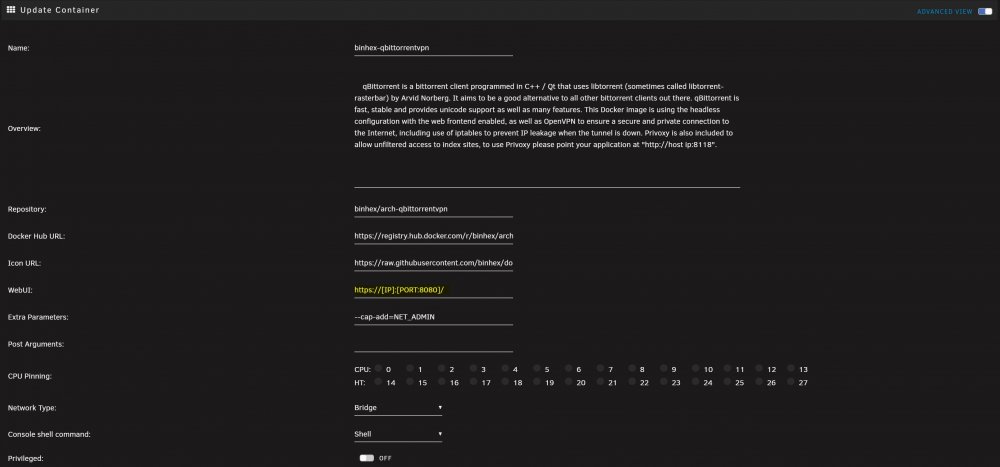Click the Icon URL input field
Screen dimensions: 1000x467
(x=434, y=263)
